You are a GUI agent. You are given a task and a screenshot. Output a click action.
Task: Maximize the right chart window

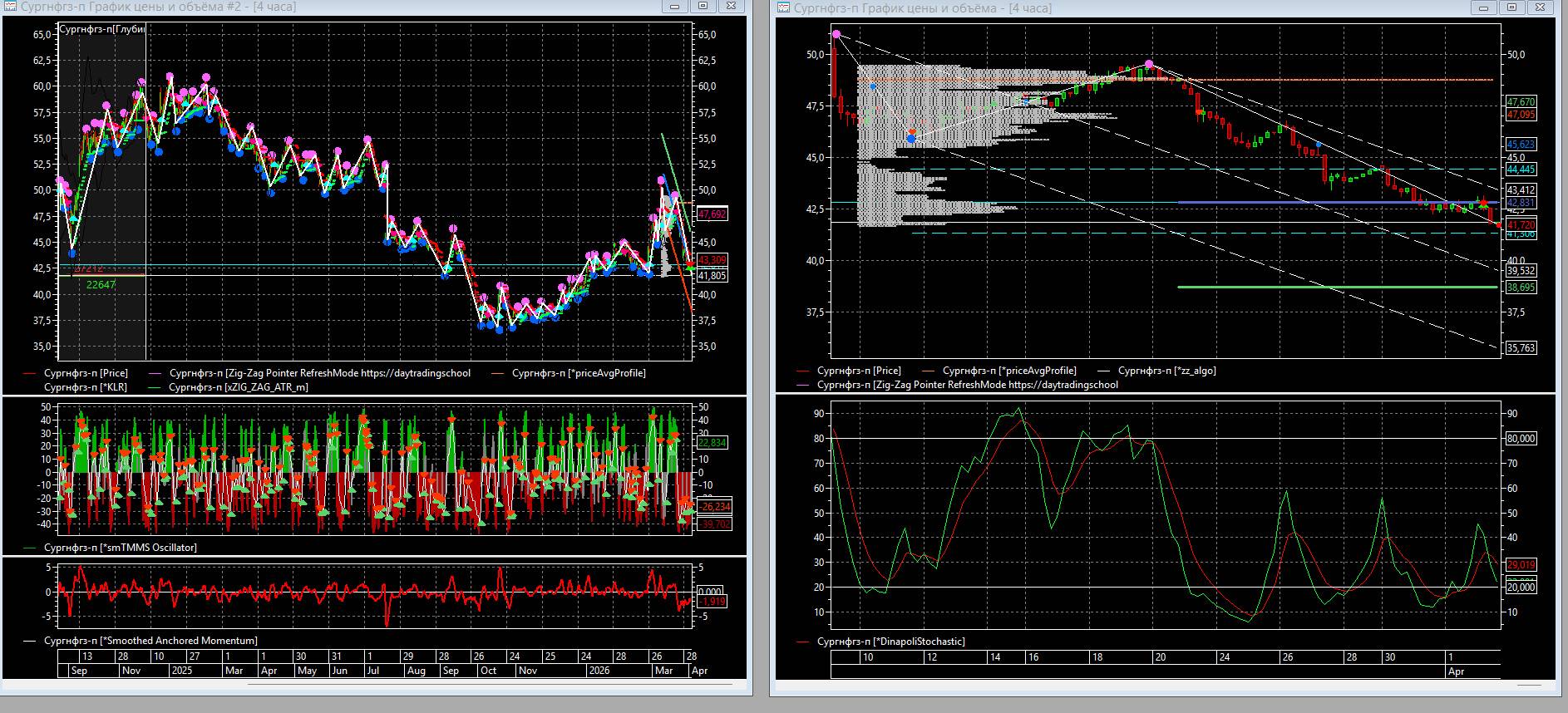click(1512, 7)
